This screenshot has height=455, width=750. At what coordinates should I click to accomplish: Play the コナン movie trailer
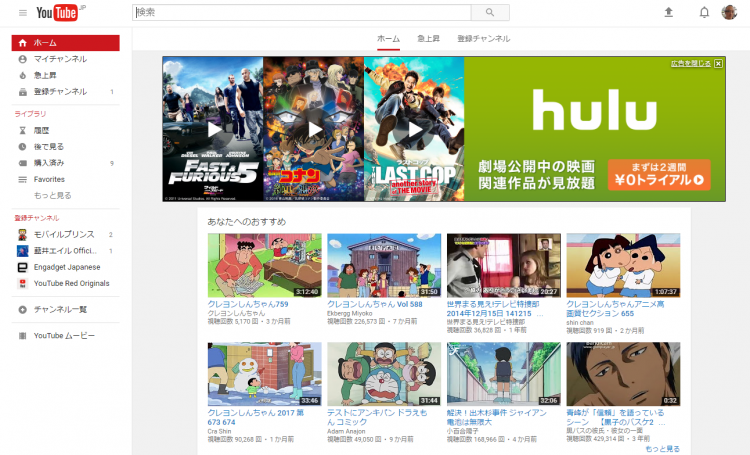tap(314, 129)
